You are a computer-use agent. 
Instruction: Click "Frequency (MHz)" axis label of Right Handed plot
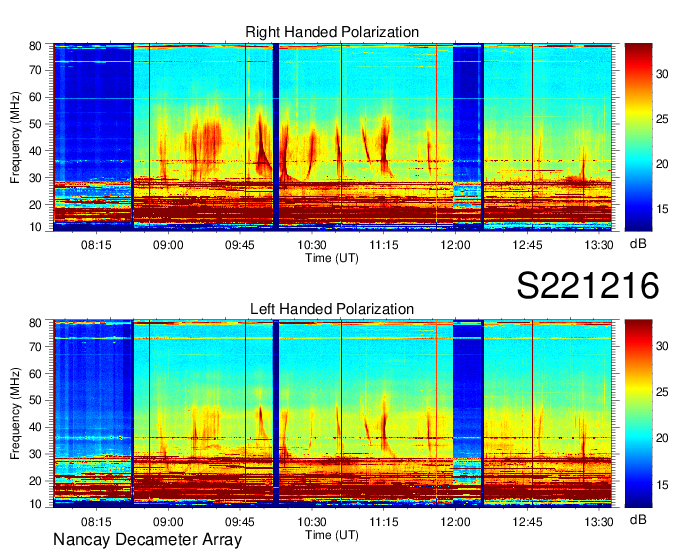[x=15, y=137]
